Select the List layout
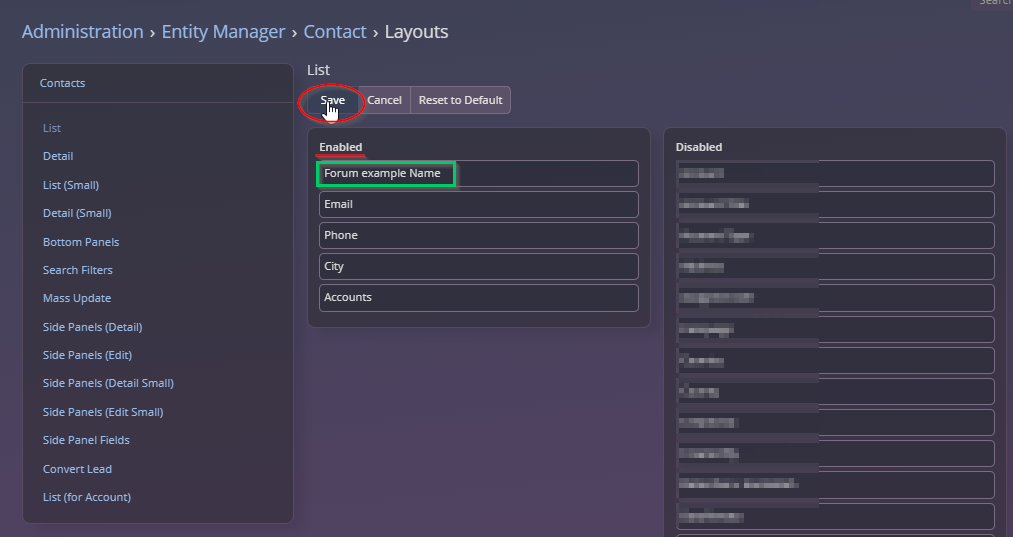 click(x=52, y=128)
